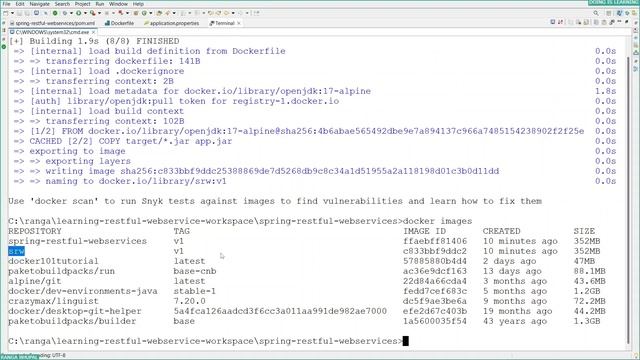Click the 'IMAGE ID' column header text

click(424, 231)
